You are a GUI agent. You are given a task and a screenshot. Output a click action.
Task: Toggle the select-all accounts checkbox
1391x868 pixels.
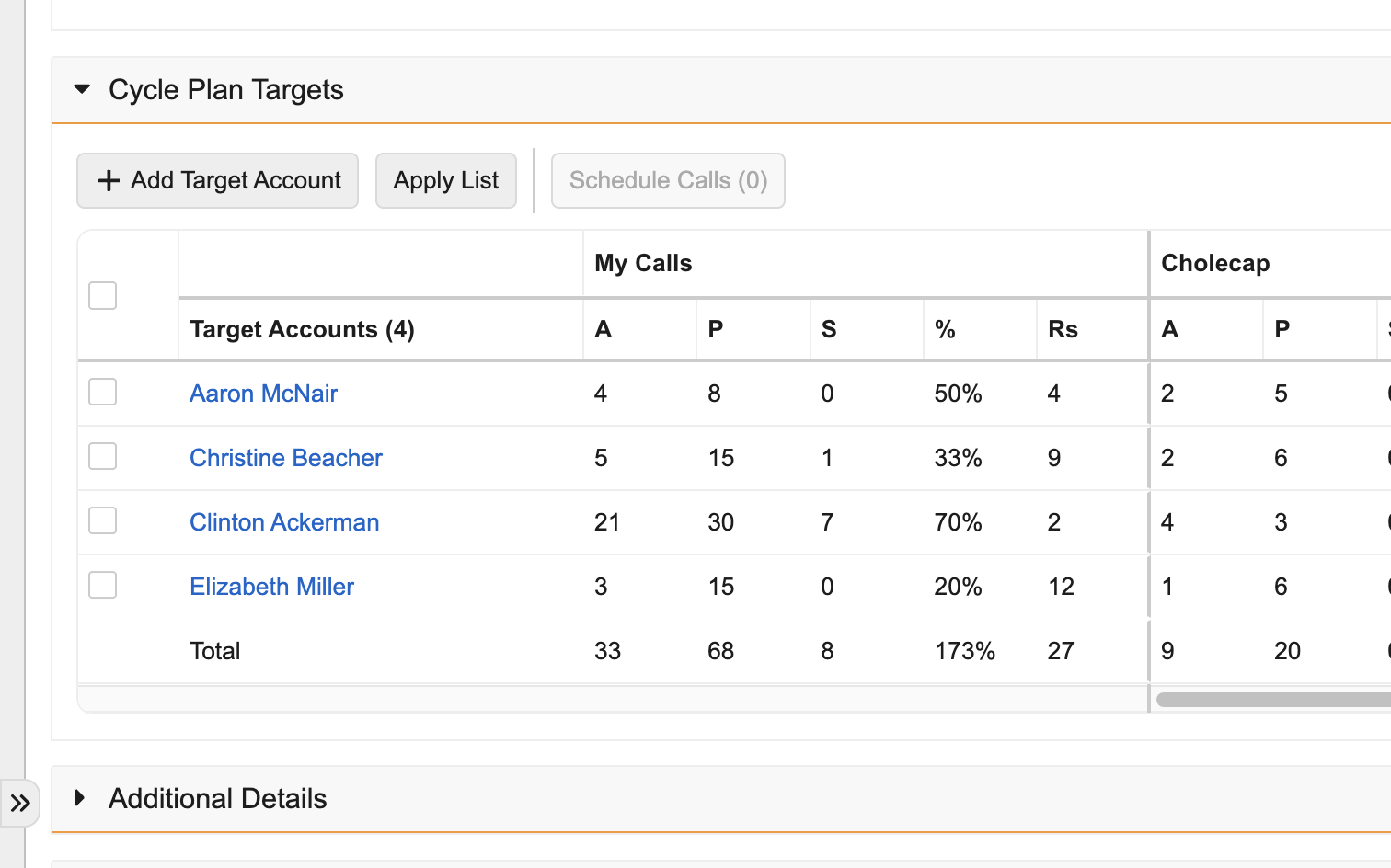[x=102, y=296]
